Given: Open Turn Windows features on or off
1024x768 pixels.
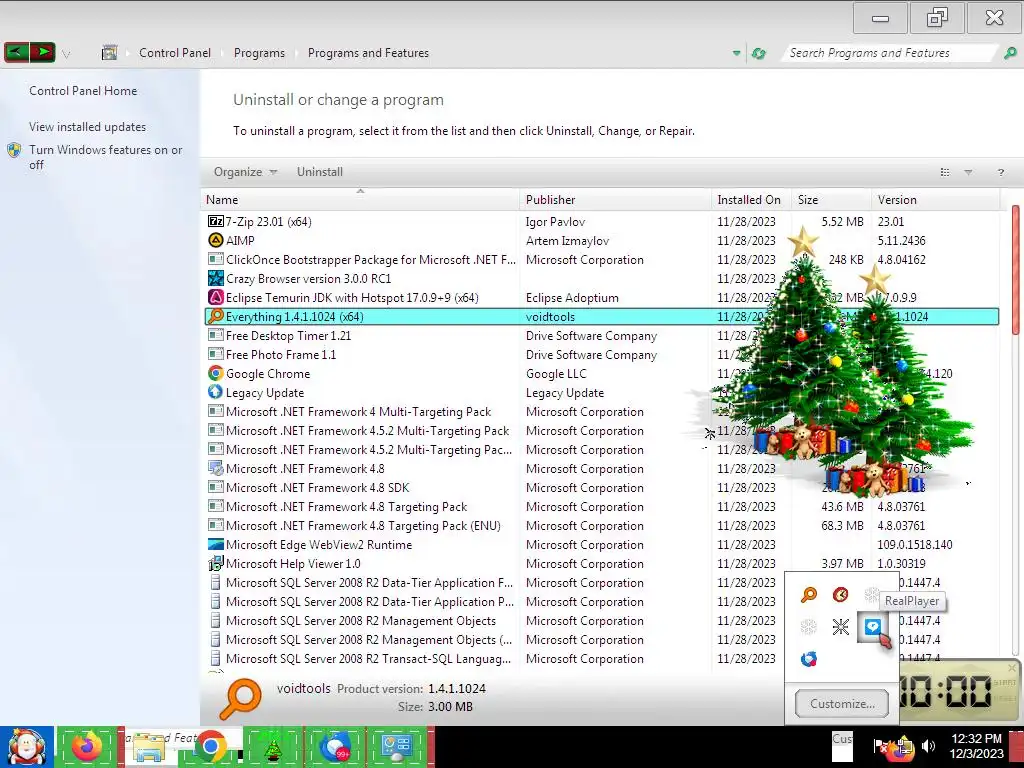Looking at the screenshot, I should tap(105, 157).
